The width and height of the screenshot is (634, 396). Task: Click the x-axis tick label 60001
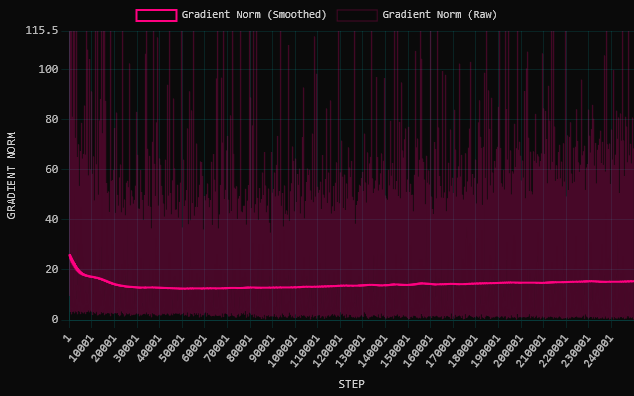pyautogui.click(x=194, y=348)
